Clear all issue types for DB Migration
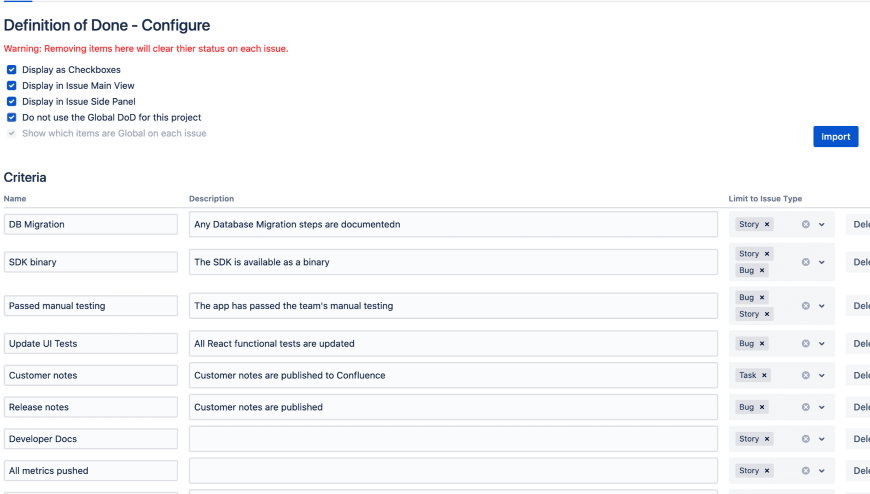This screenshot has height=494, width=870. click(805, 225)
